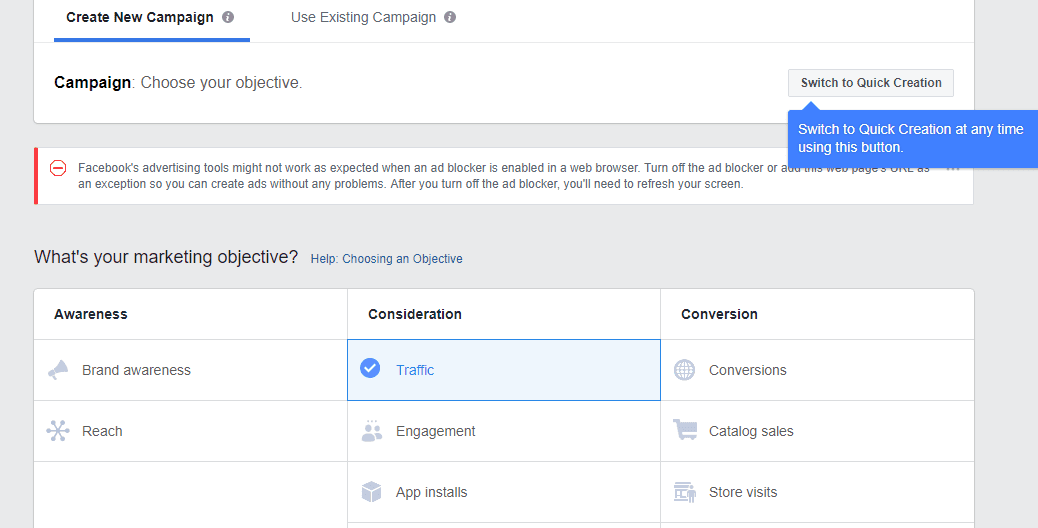Click the Traffic checkmark icon
Image resolution: width=1038 pixels, height=528 pixels.
tap(370, 368)
